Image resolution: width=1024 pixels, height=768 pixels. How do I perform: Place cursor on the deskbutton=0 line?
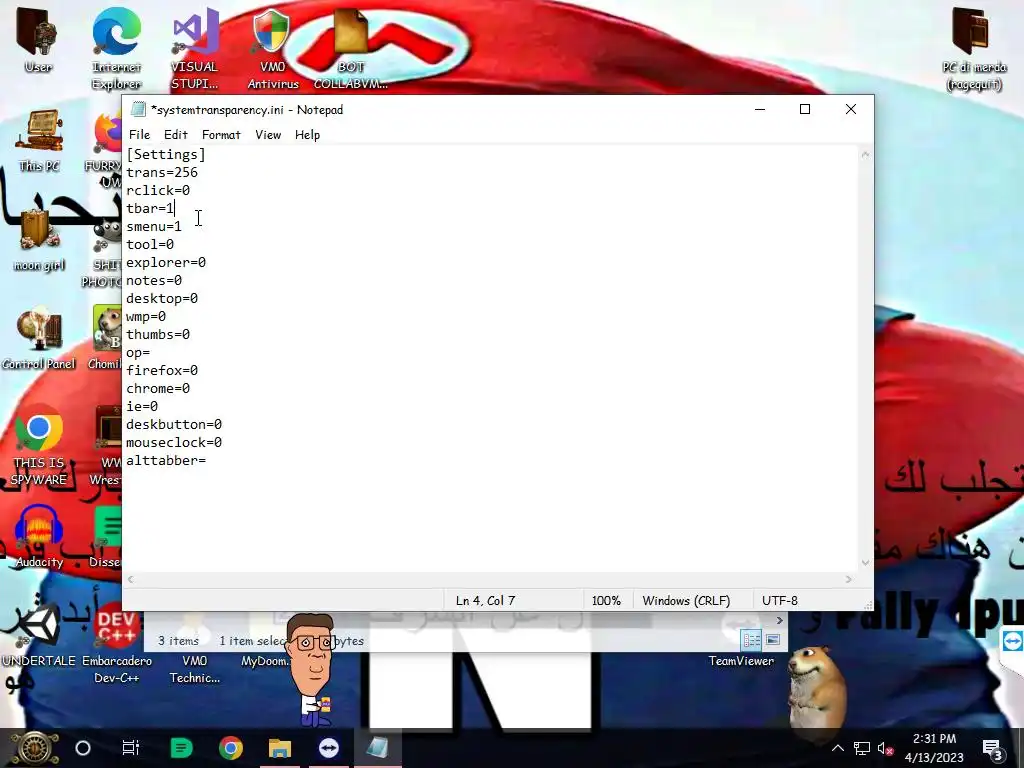pyautogui.click(x=174, y=424)
